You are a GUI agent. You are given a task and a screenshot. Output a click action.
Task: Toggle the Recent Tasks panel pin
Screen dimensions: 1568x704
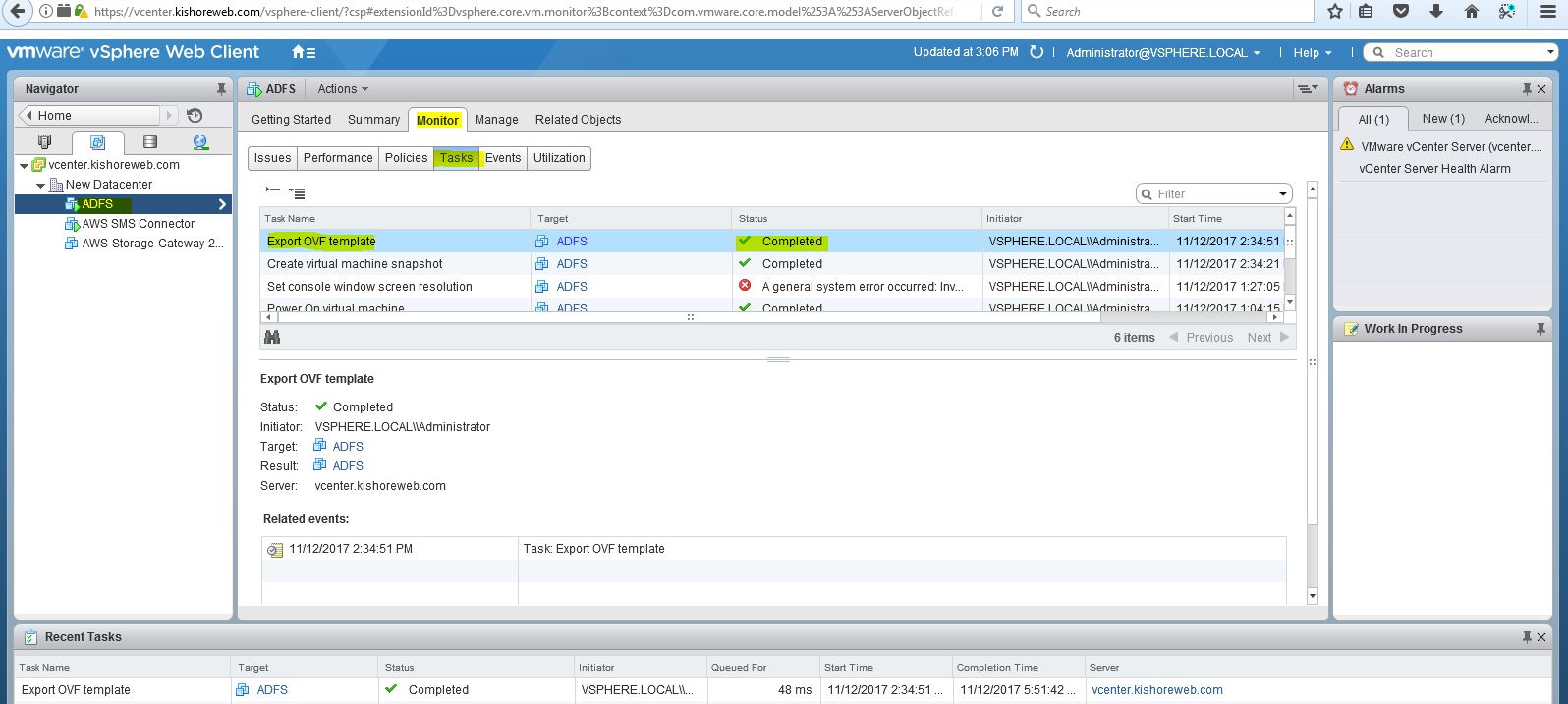pyautogui.click(x=1527, y=637)
